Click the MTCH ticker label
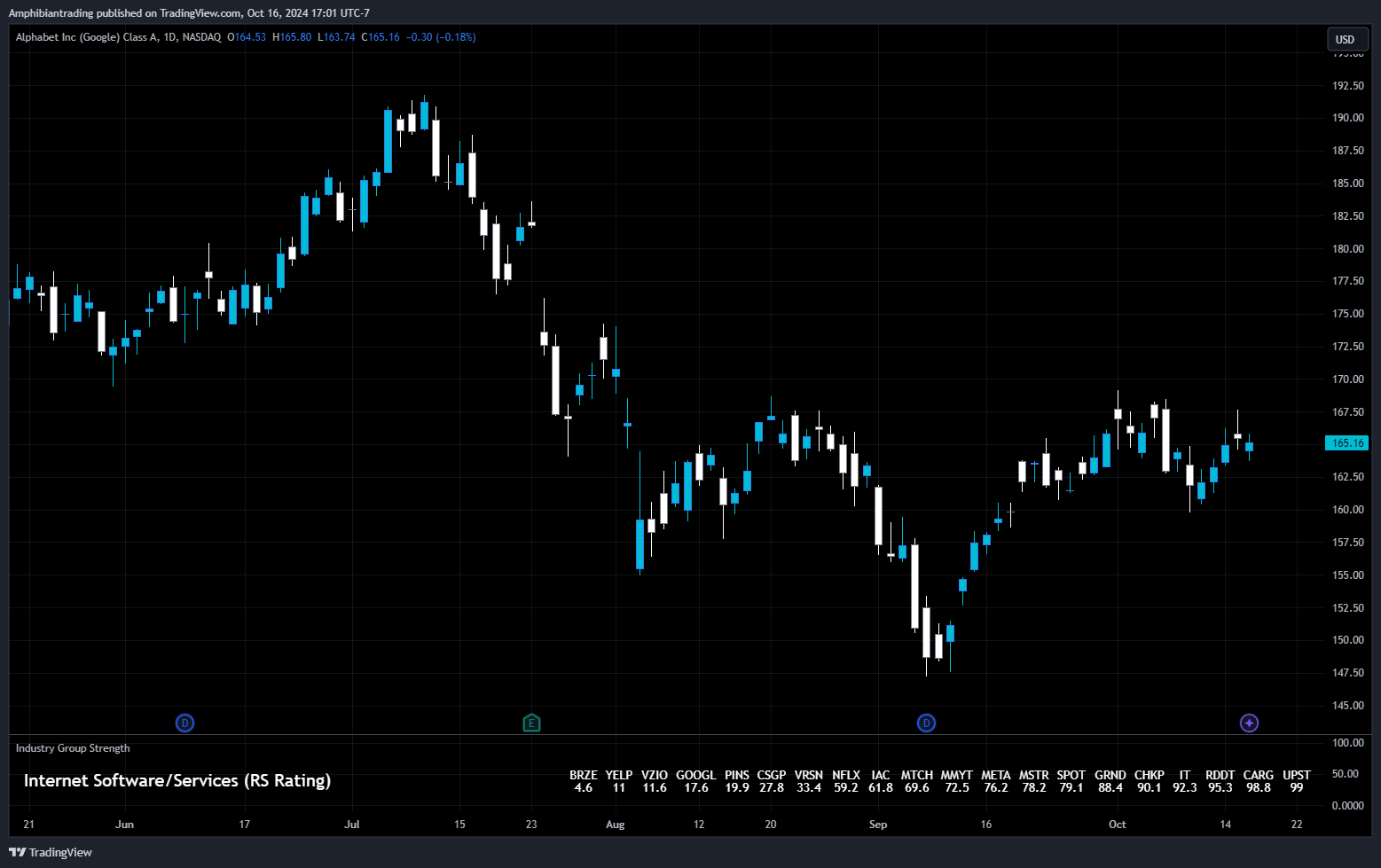1381x868 pixels. pos(917,775)
